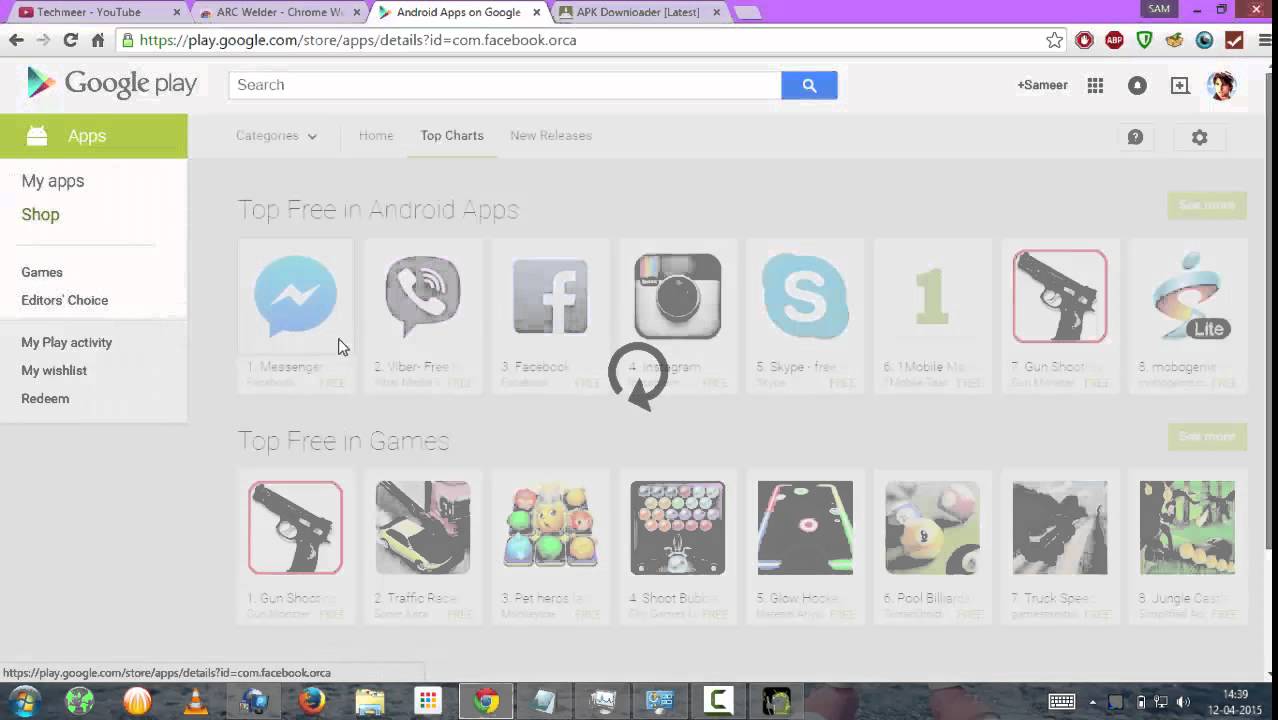Open the New Releases tab

point(551,136)
